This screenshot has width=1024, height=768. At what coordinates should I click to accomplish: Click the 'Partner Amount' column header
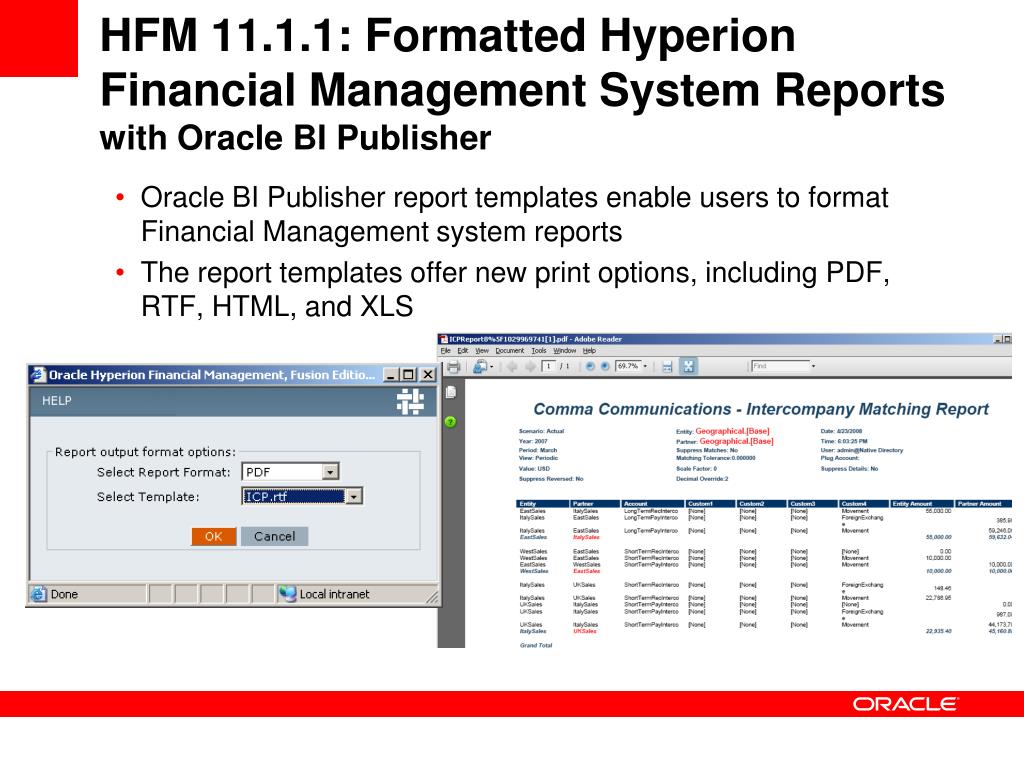[984, 504]
